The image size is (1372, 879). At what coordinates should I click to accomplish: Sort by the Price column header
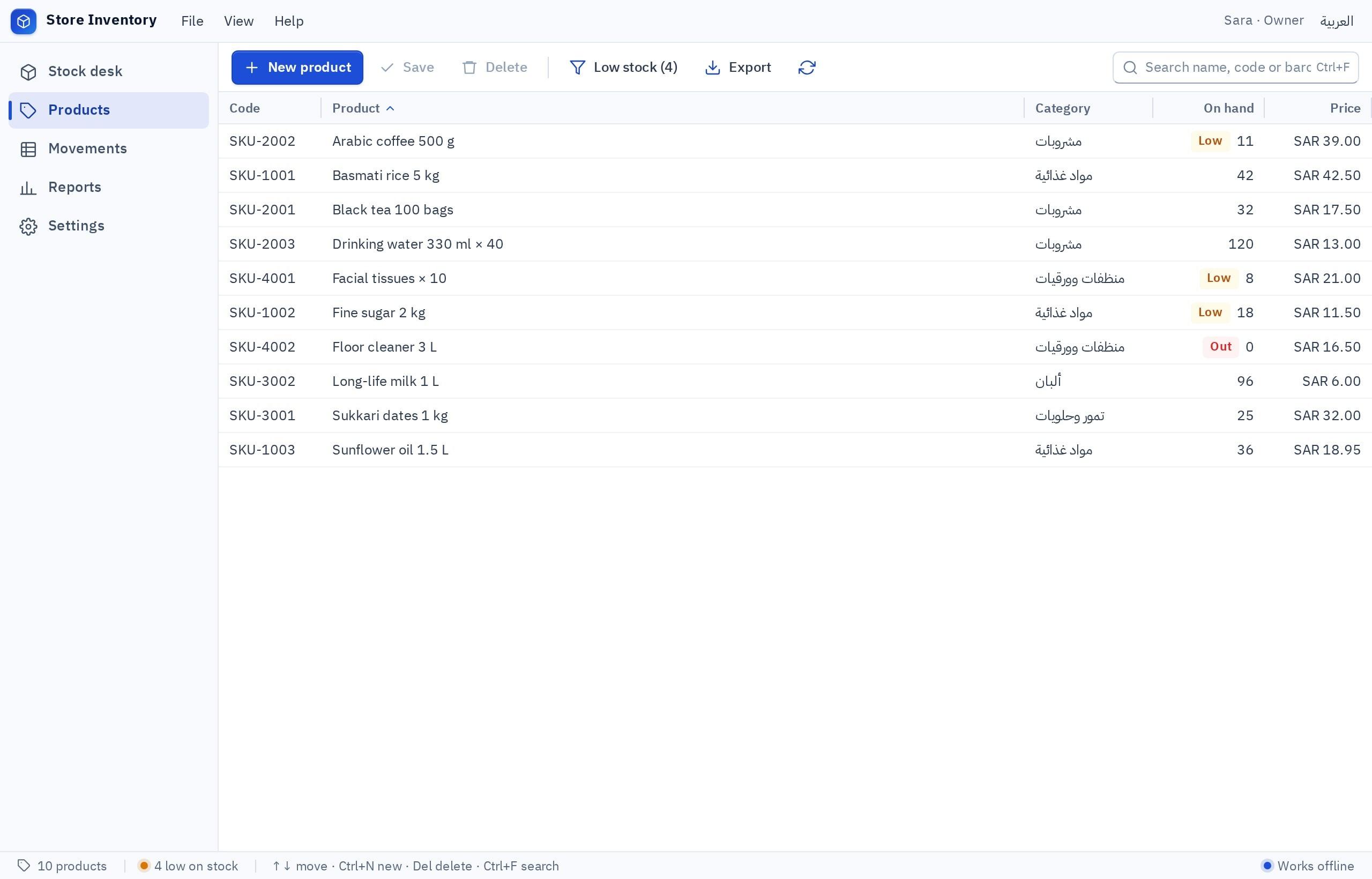[x=1318, y=108]
